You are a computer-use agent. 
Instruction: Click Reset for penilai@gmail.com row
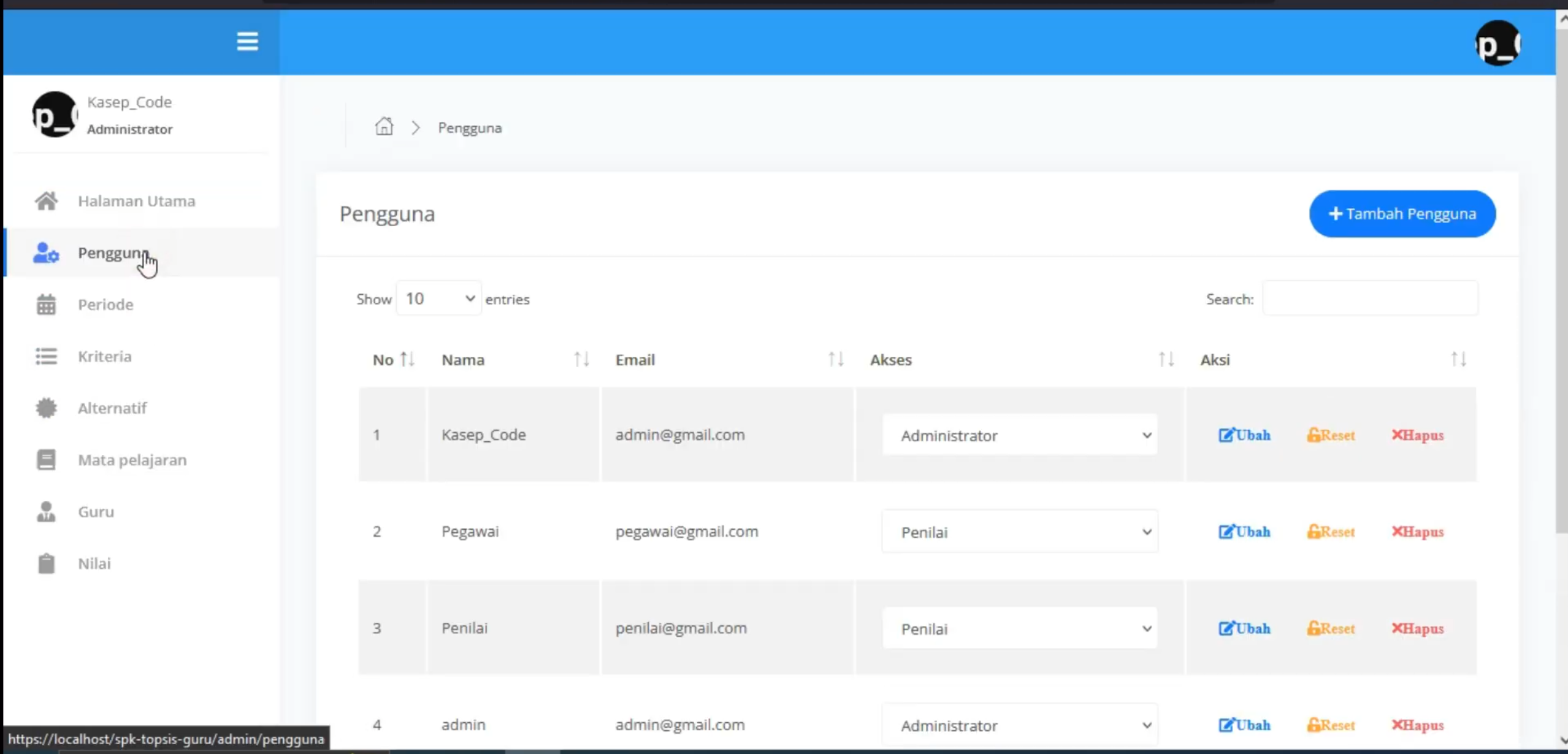[x=1331, y=628]
